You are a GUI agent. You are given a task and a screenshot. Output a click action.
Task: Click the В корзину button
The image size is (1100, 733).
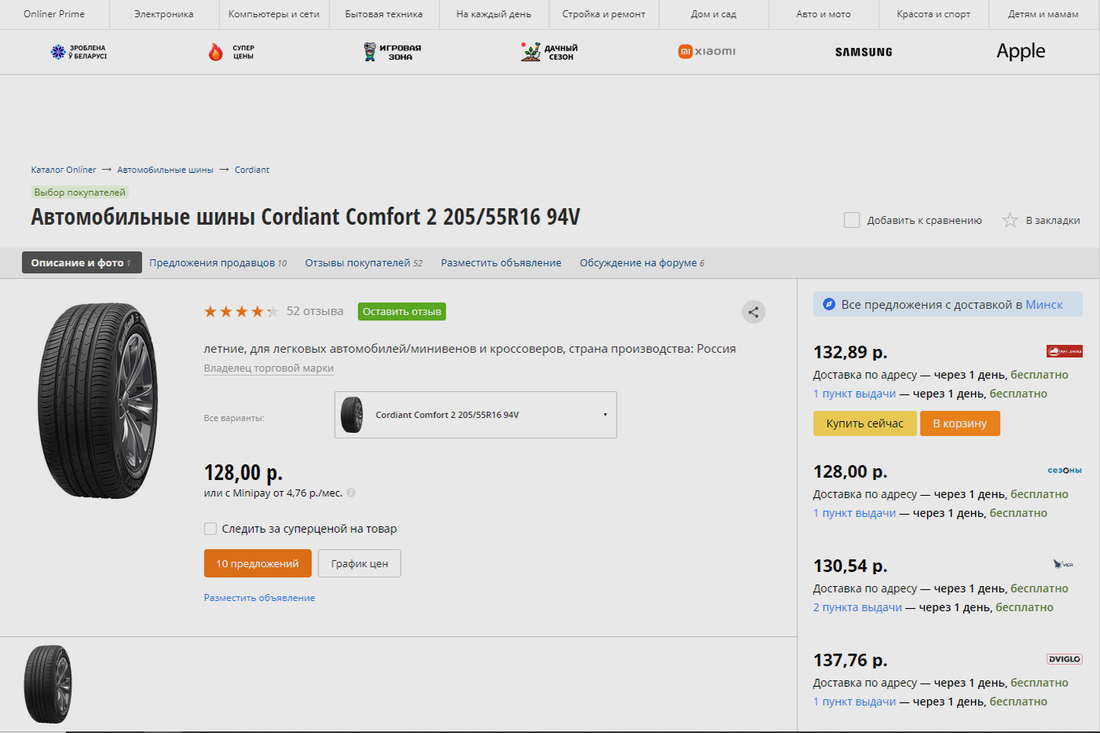click(960, 423)
